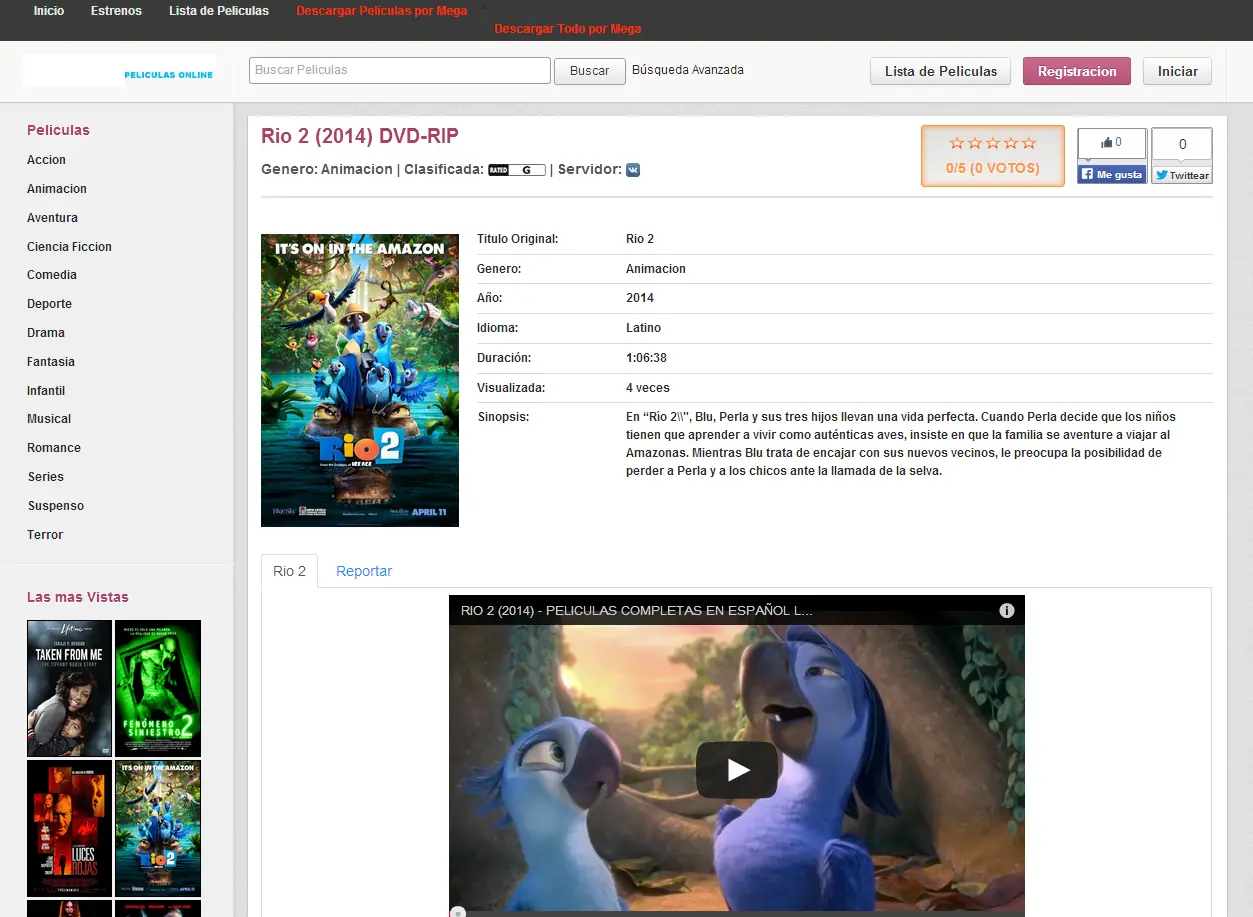Select the Animacion category in sidebar
This screenshot has width=1253, height=917.
pyautogui.click(x=57, y=189)
